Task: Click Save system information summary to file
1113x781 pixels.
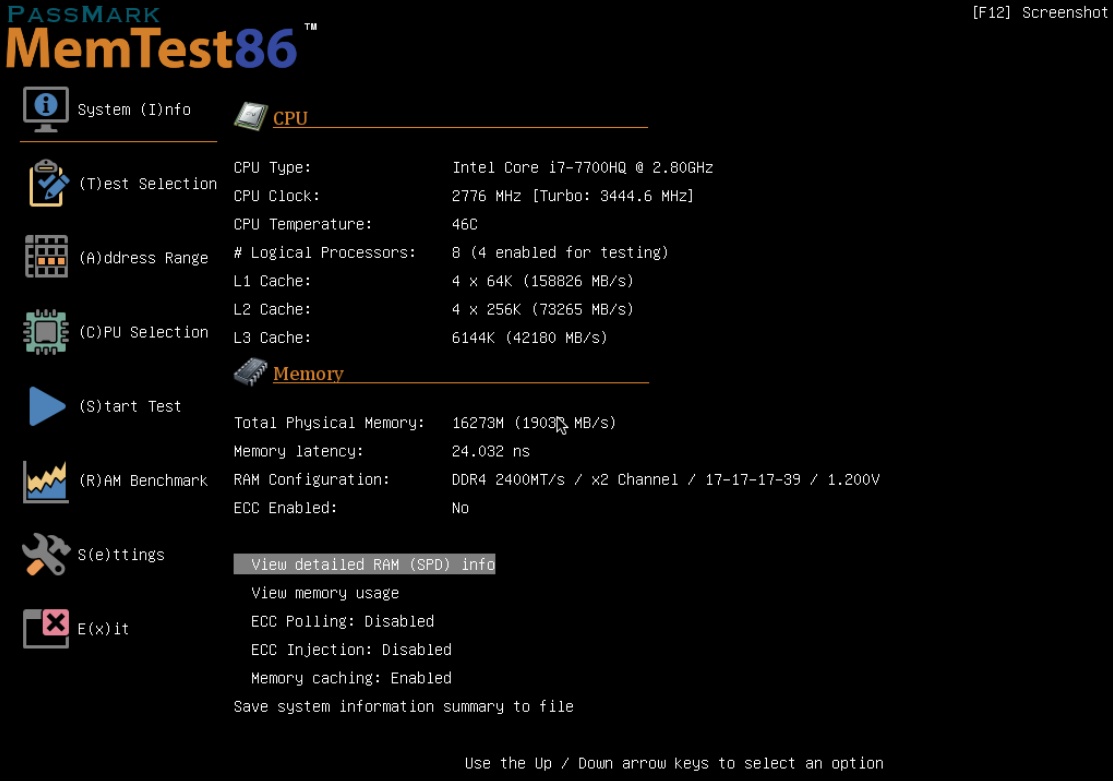Action: tap(403, 706)
